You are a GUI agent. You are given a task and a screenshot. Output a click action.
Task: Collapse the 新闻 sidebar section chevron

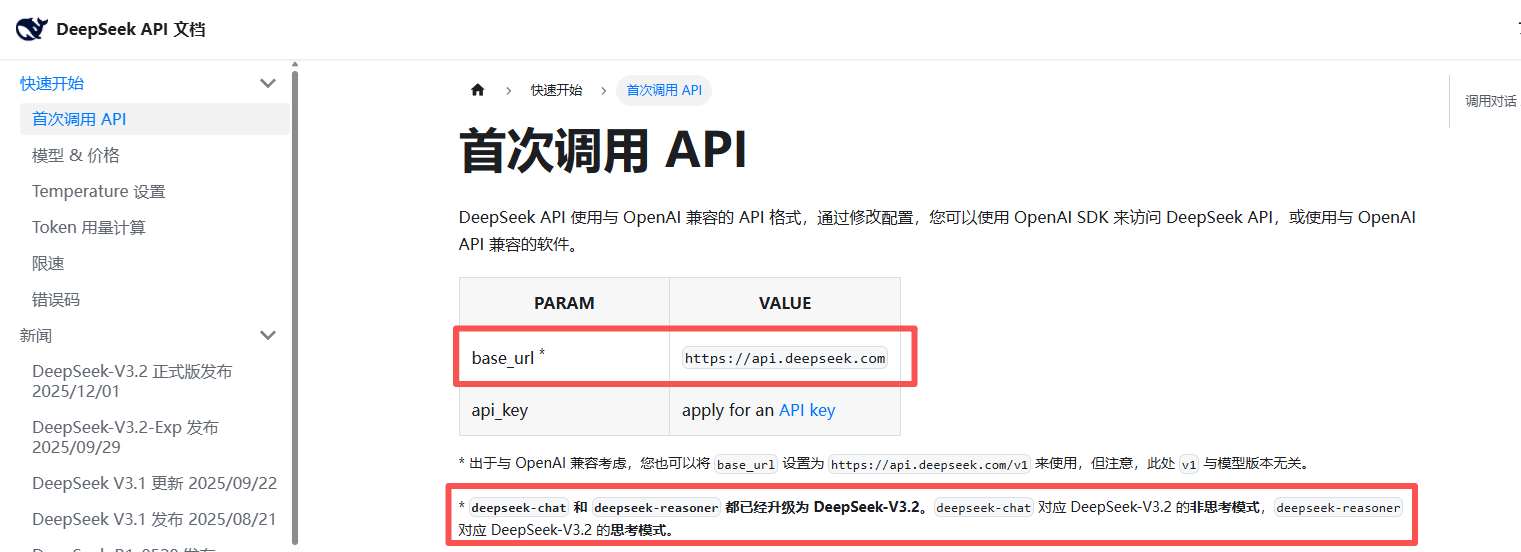[268, 336]
